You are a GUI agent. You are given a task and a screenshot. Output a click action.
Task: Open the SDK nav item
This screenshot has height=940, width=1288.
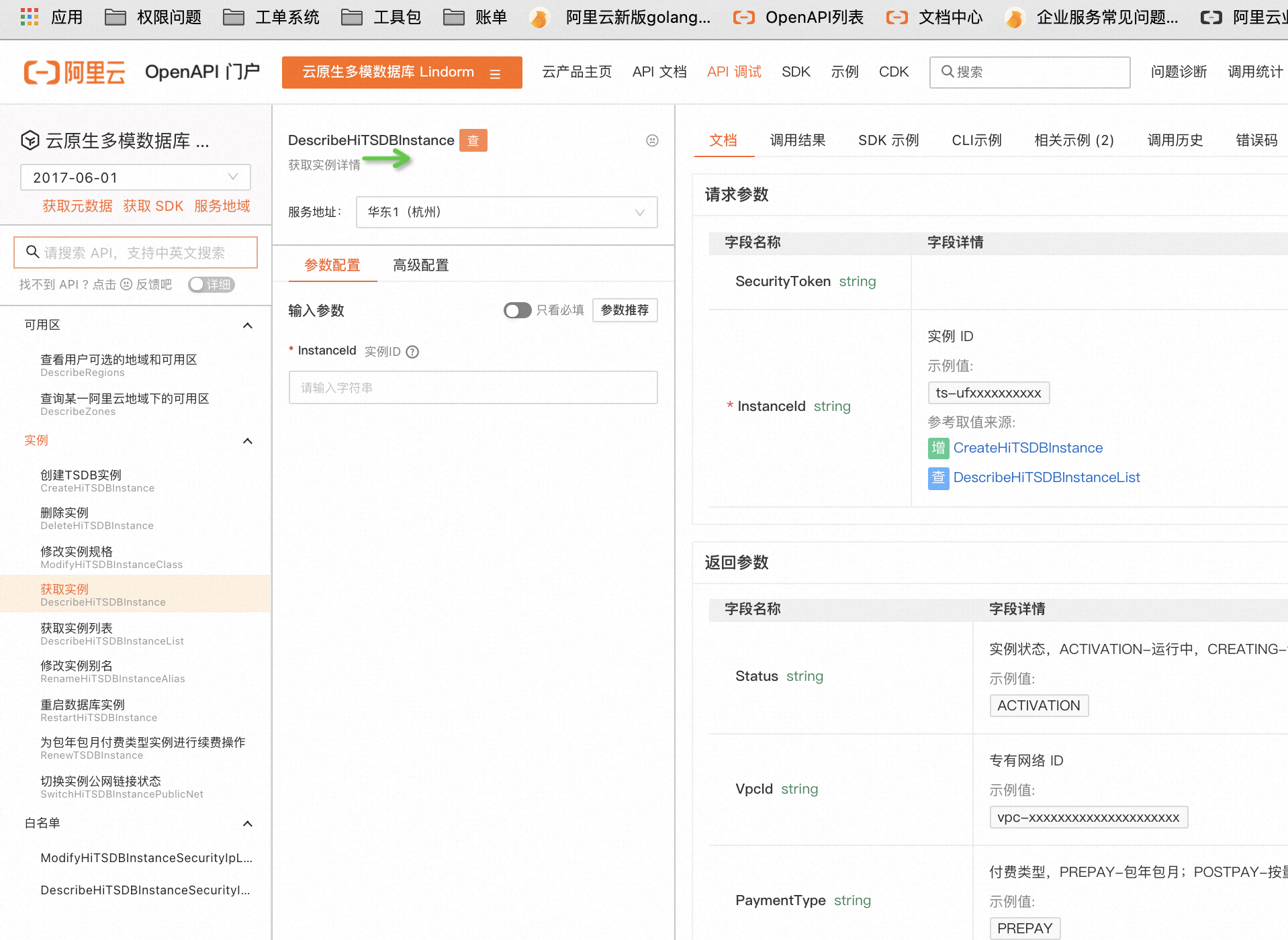coord(796,72)
